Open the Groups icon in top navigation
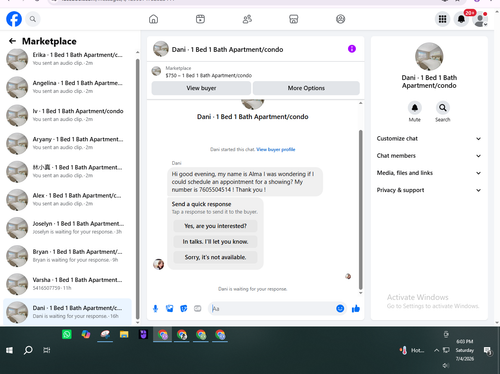Viewport: 500px width, 374px height. tap(340, 19)
